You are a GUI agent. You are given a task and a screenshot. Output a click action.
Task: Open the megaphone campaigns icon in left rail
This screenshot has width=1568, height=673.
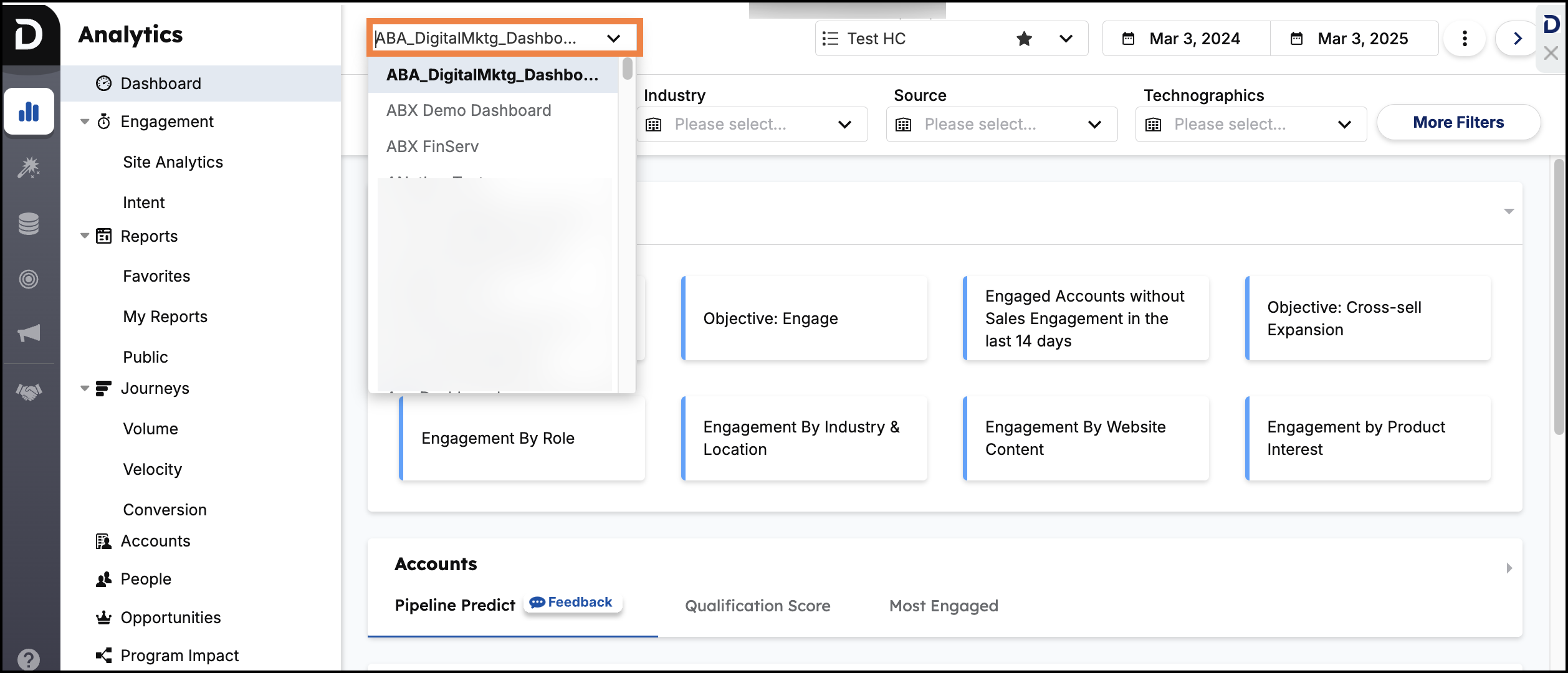pos(29,333)
